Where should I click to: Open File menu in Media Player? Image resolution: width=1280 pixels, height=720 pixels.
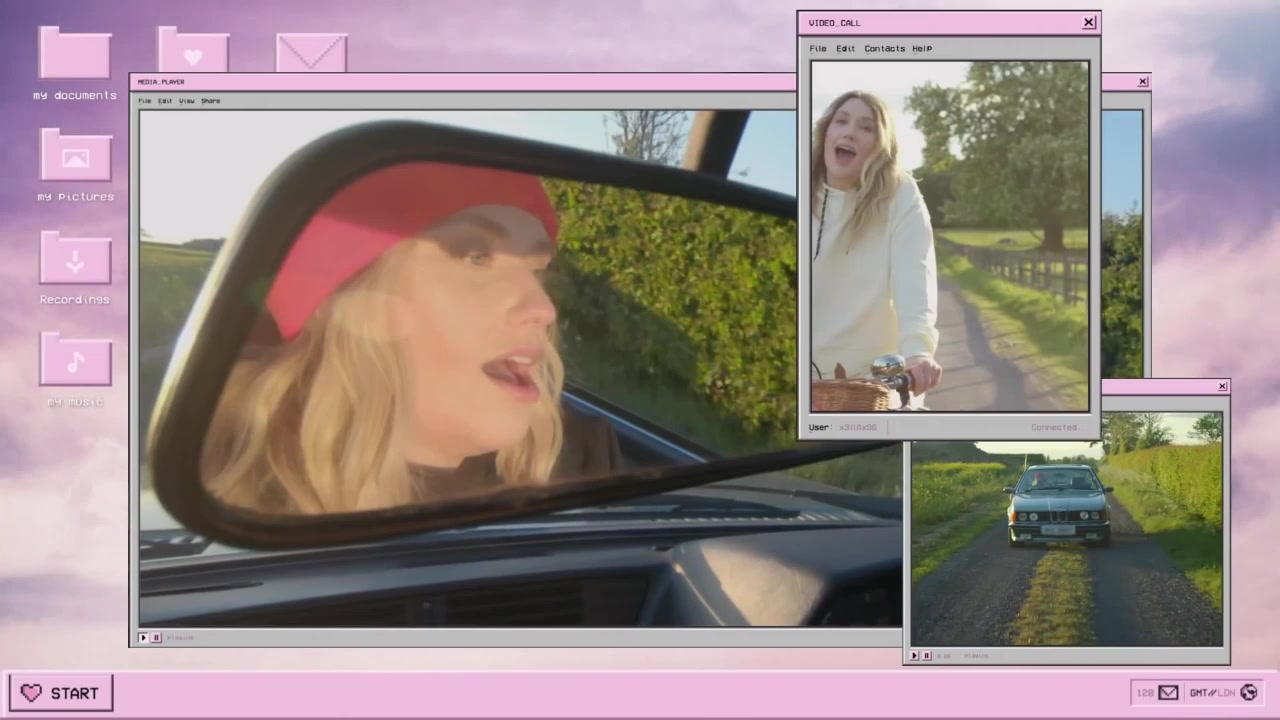[x=145, y=101]
